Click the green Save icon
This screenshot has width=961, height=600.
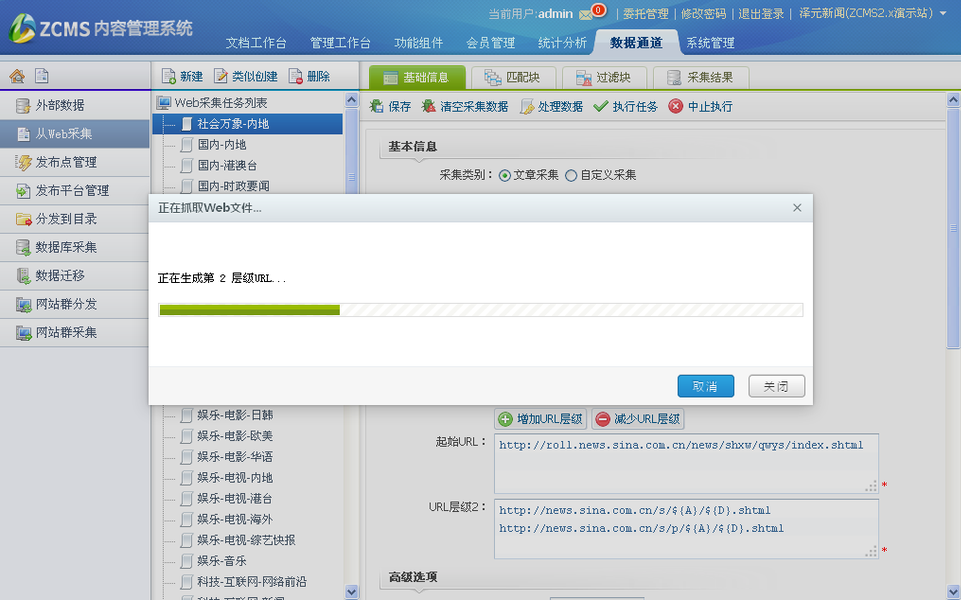coord(377,106)
